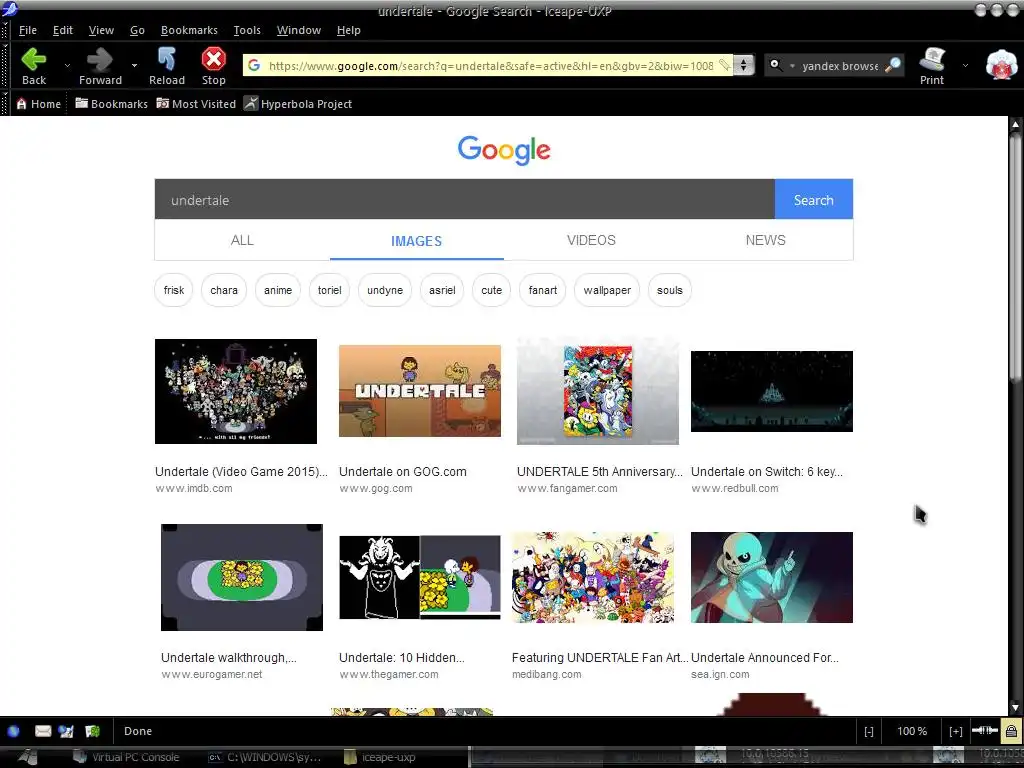Image resolution: width=1024 pixels, height=768 pixels.
Task: Open the Window menu
Action: pos(298,30)
